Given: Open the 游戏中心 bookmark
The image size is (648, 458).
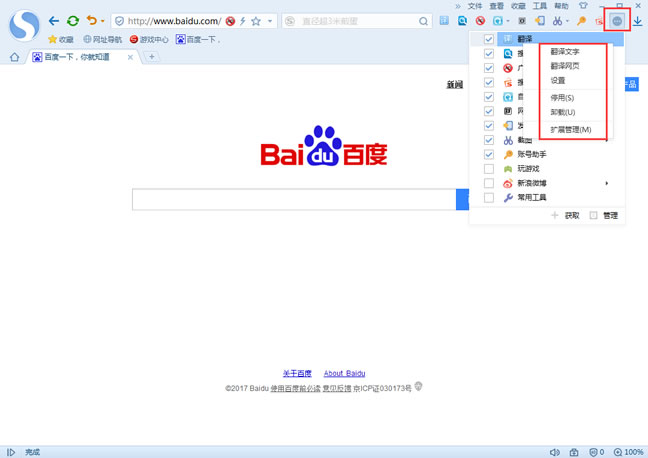Looking at the screenshot, I should coord(149,40).
